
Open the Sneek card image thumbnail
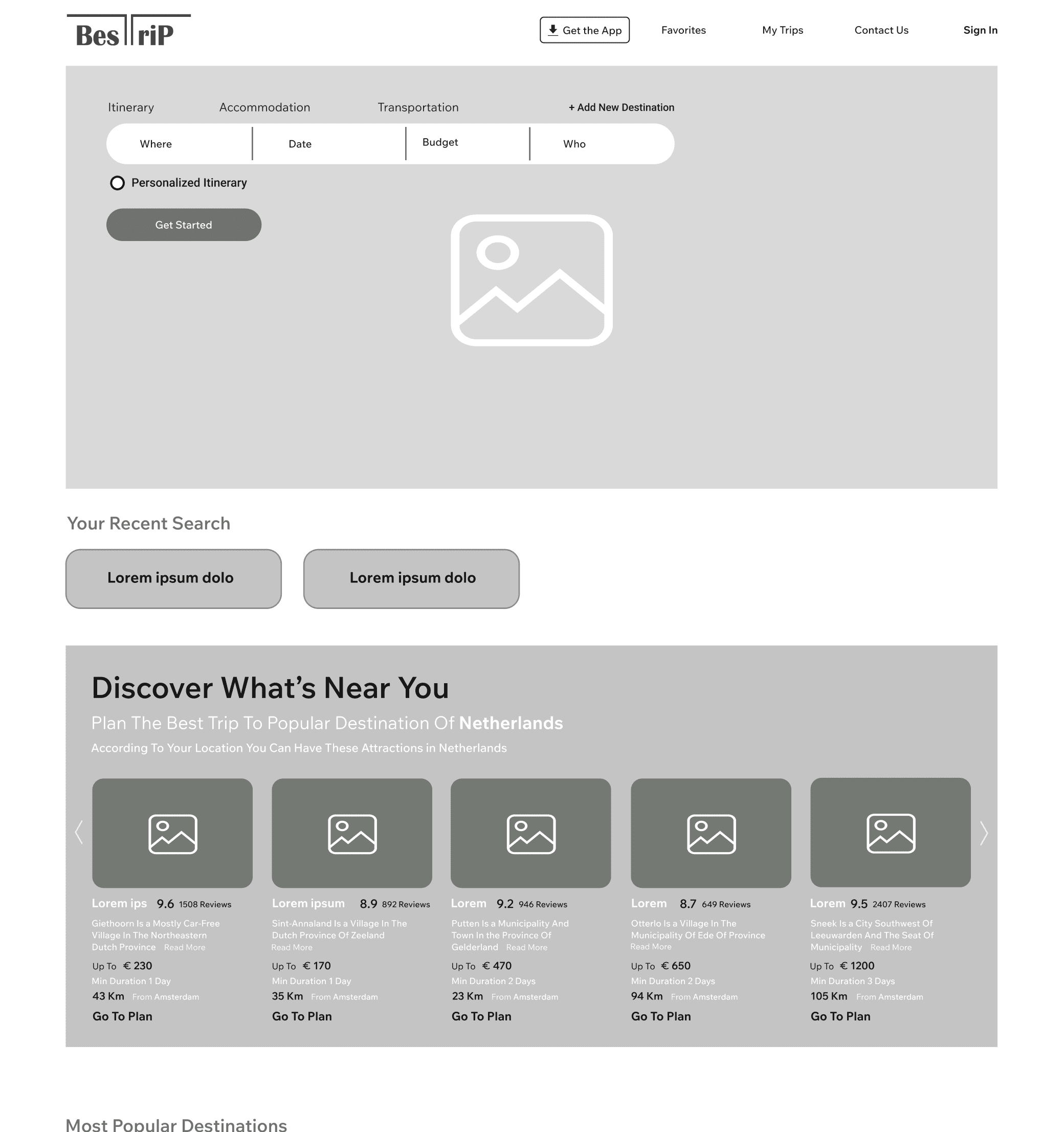pos(890,834)
